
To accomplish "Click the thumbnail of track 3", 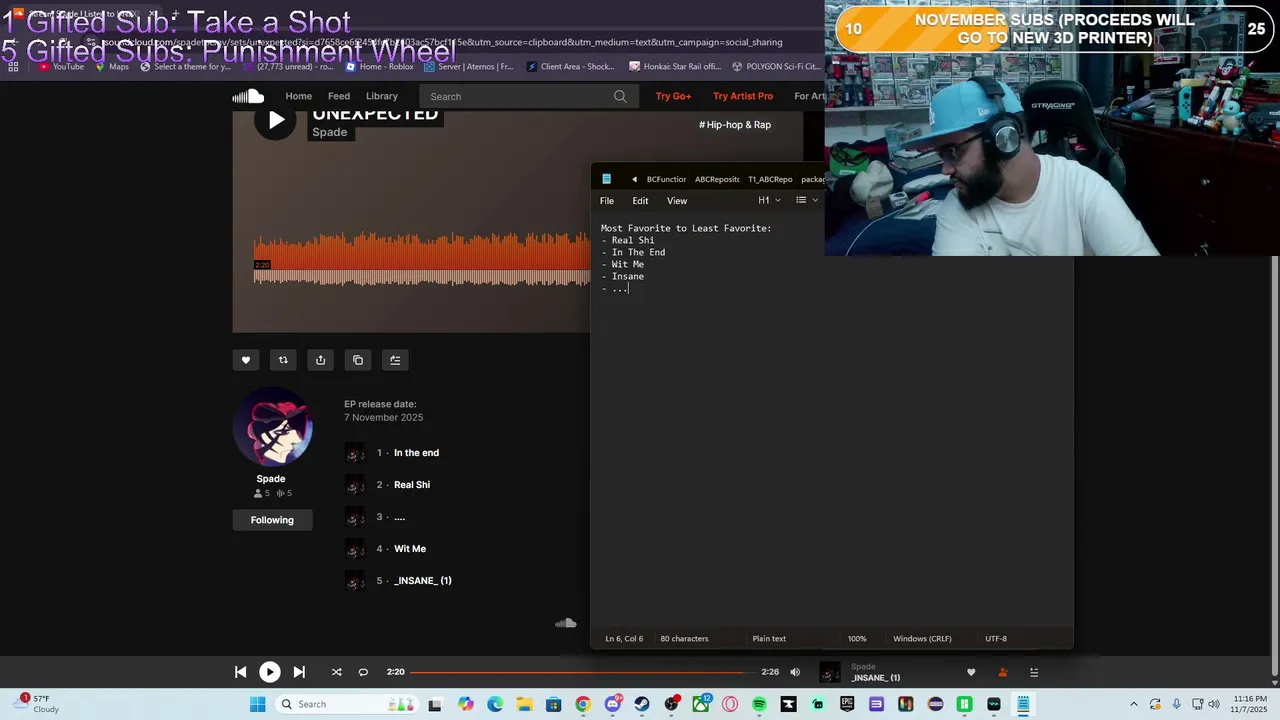I will [x=354, y=517].
